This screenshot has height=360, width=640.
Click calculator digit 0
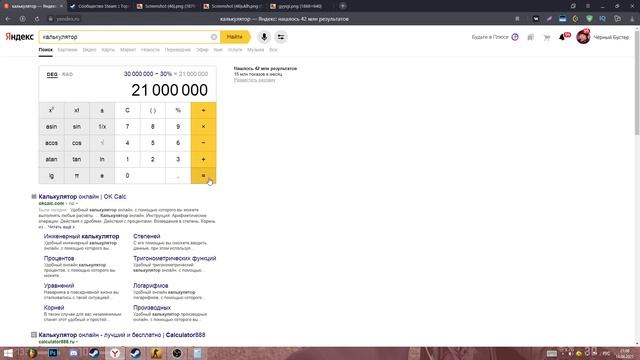click(x=140, y=176)
